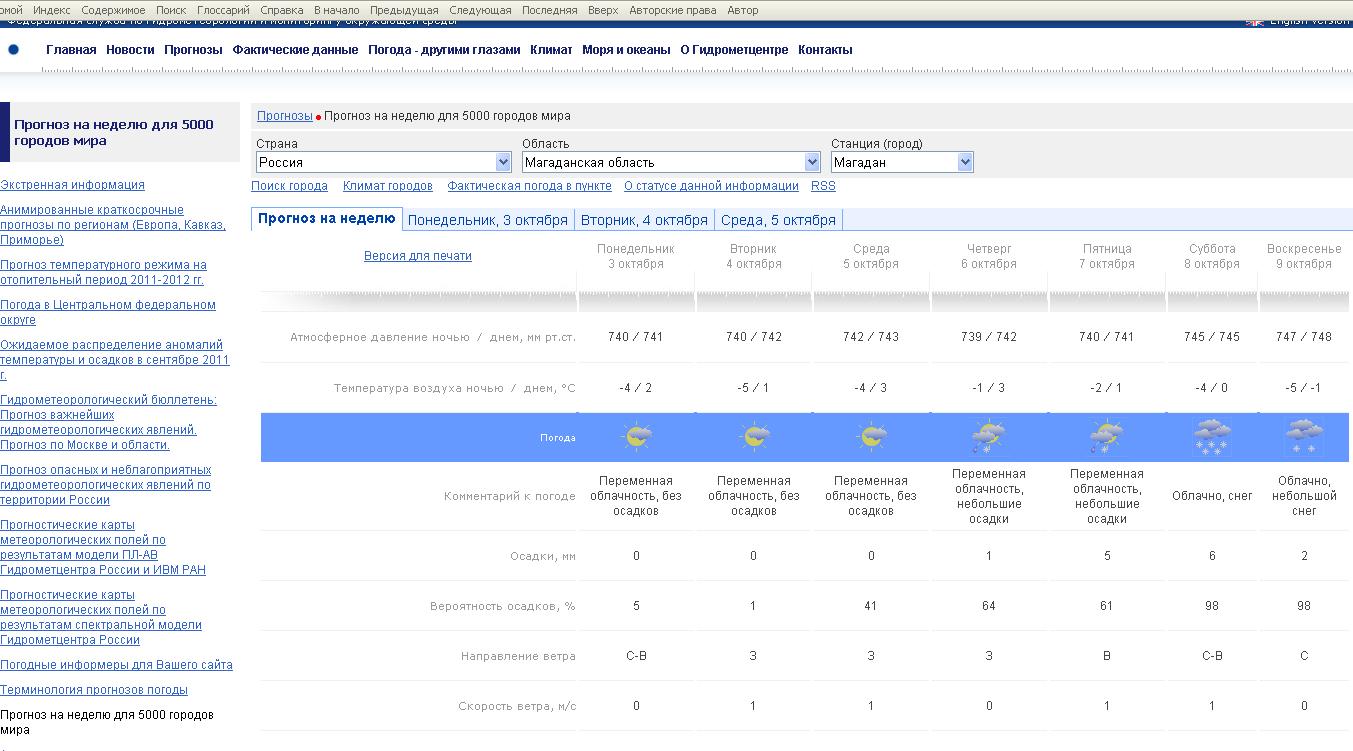This screenshot has width=1353, height=751.
Task: Click Thursday's light precipitation weather icon
Action: click(x=988, y=437)
